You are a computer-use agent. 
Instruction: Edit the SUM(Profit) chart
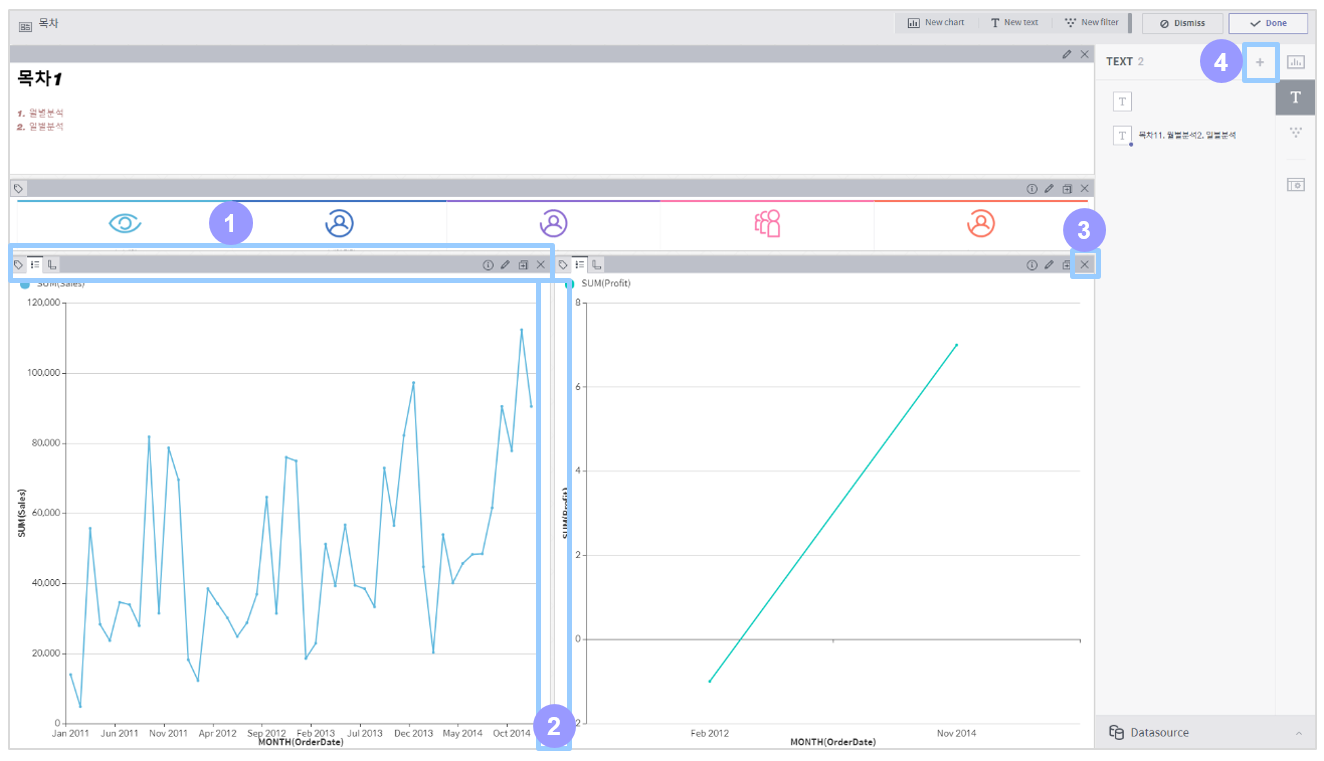tap(1049, 265)
